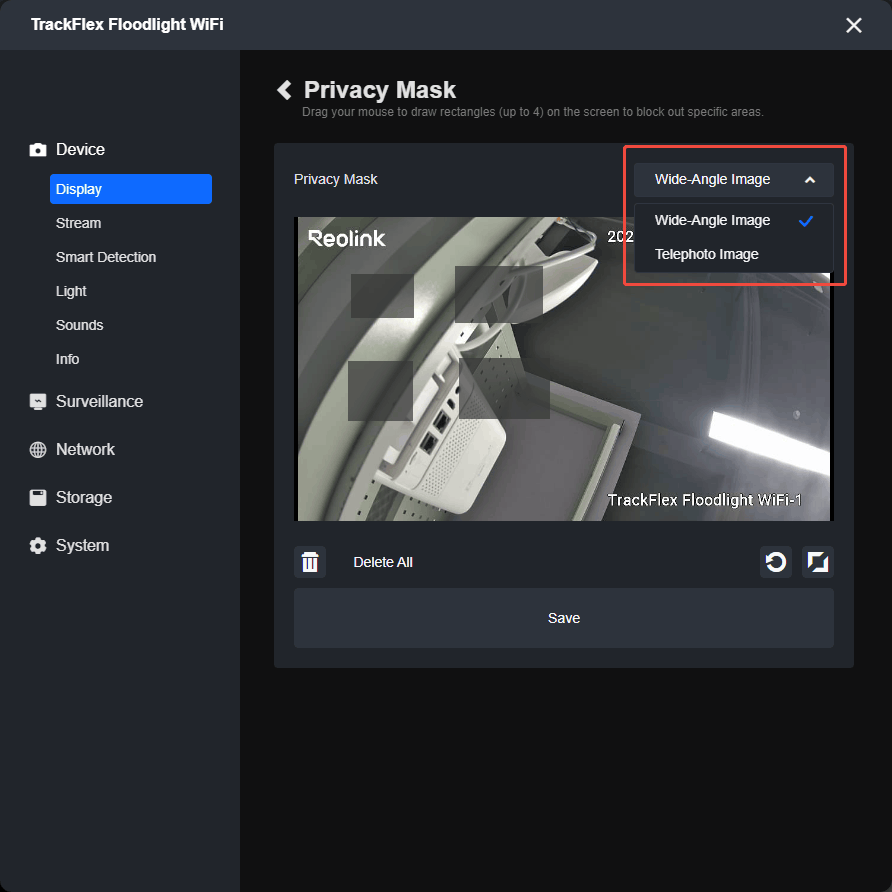Viewport: 892px width, 892px height.
Task: Click the System gear icon
Action: [38, 546]
